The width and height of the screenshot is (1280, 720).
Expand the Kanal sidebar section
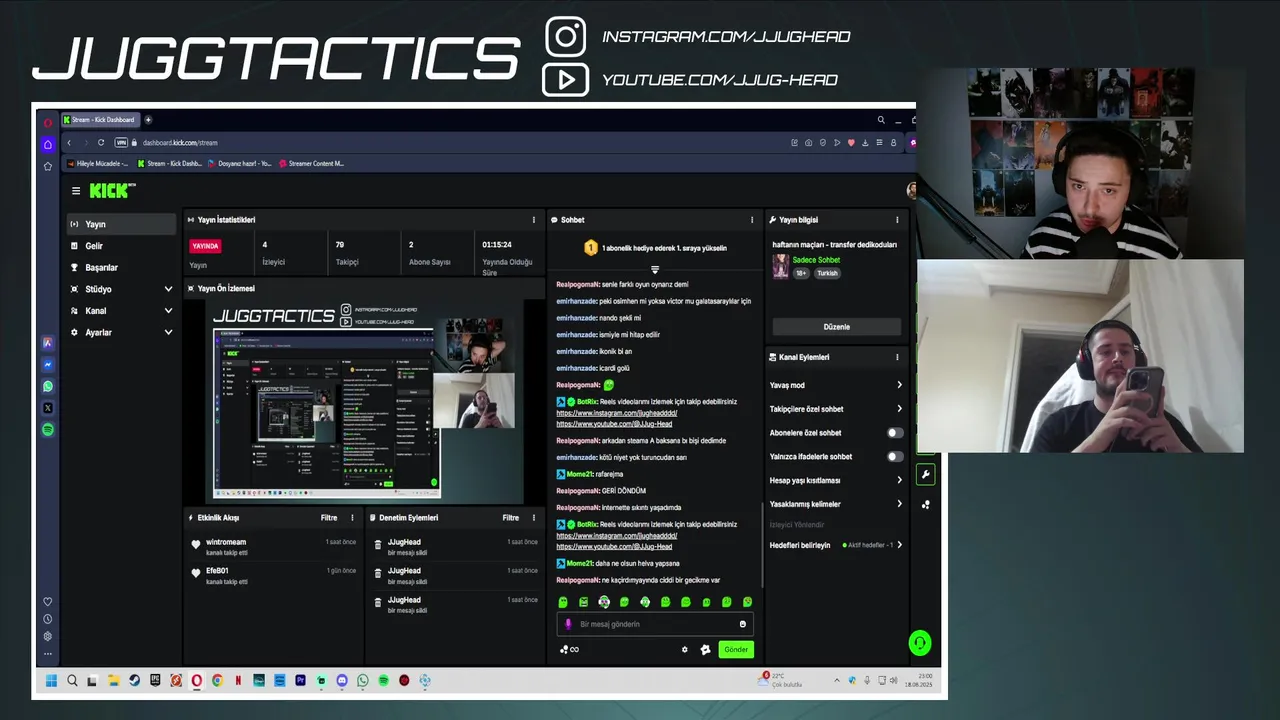pos(168,311)
